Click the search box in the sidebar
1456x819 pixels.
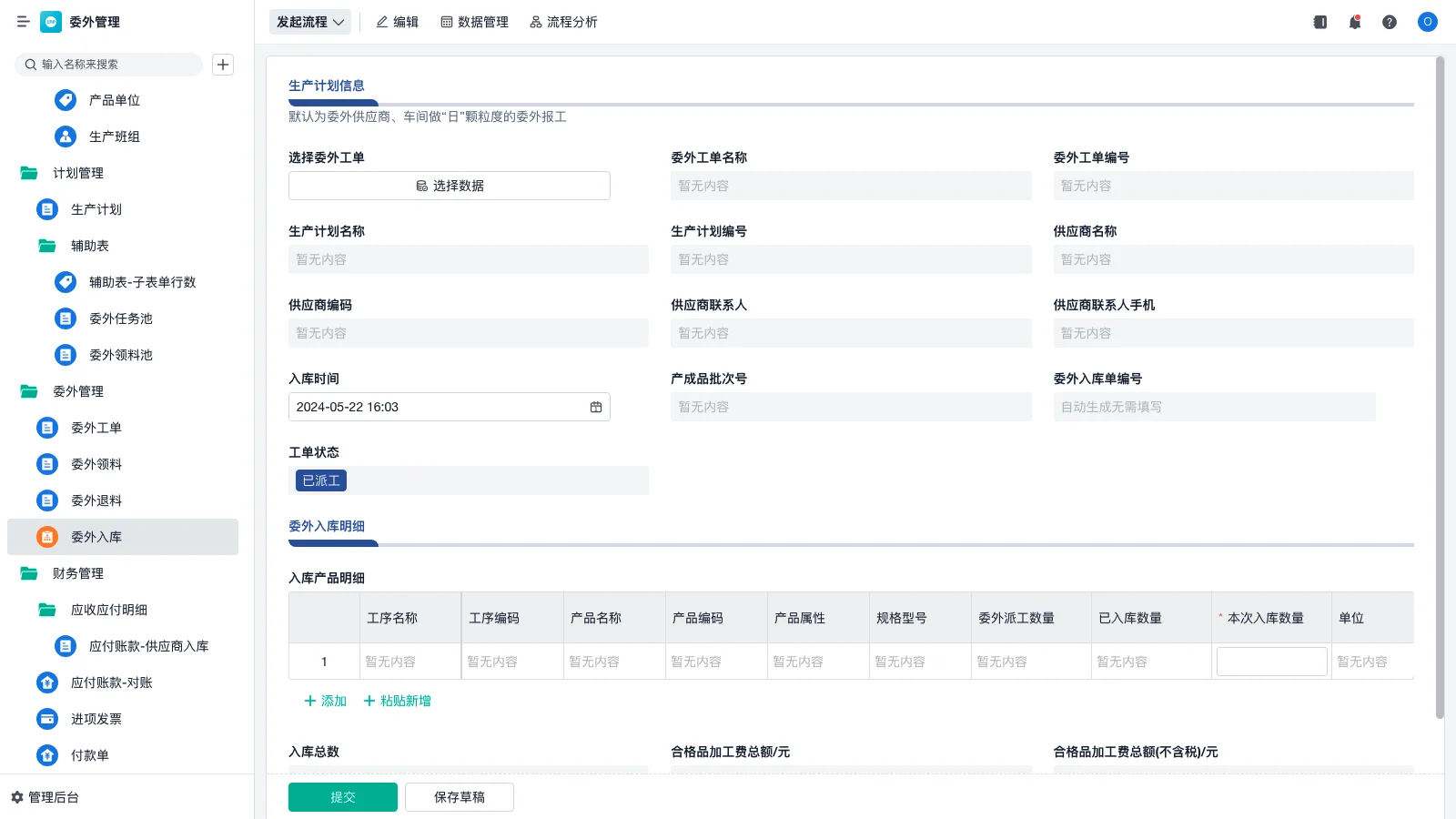coord(107,64)
